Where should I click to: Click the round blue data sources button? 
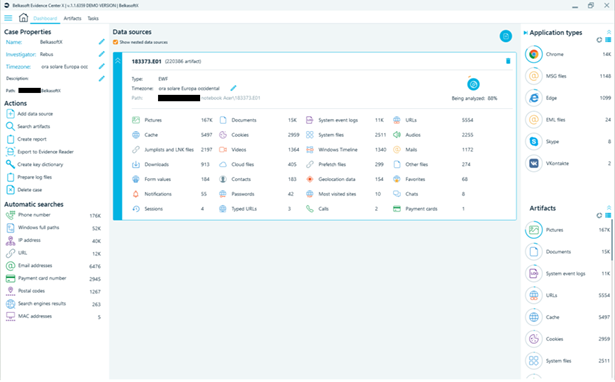pos(506,36)
